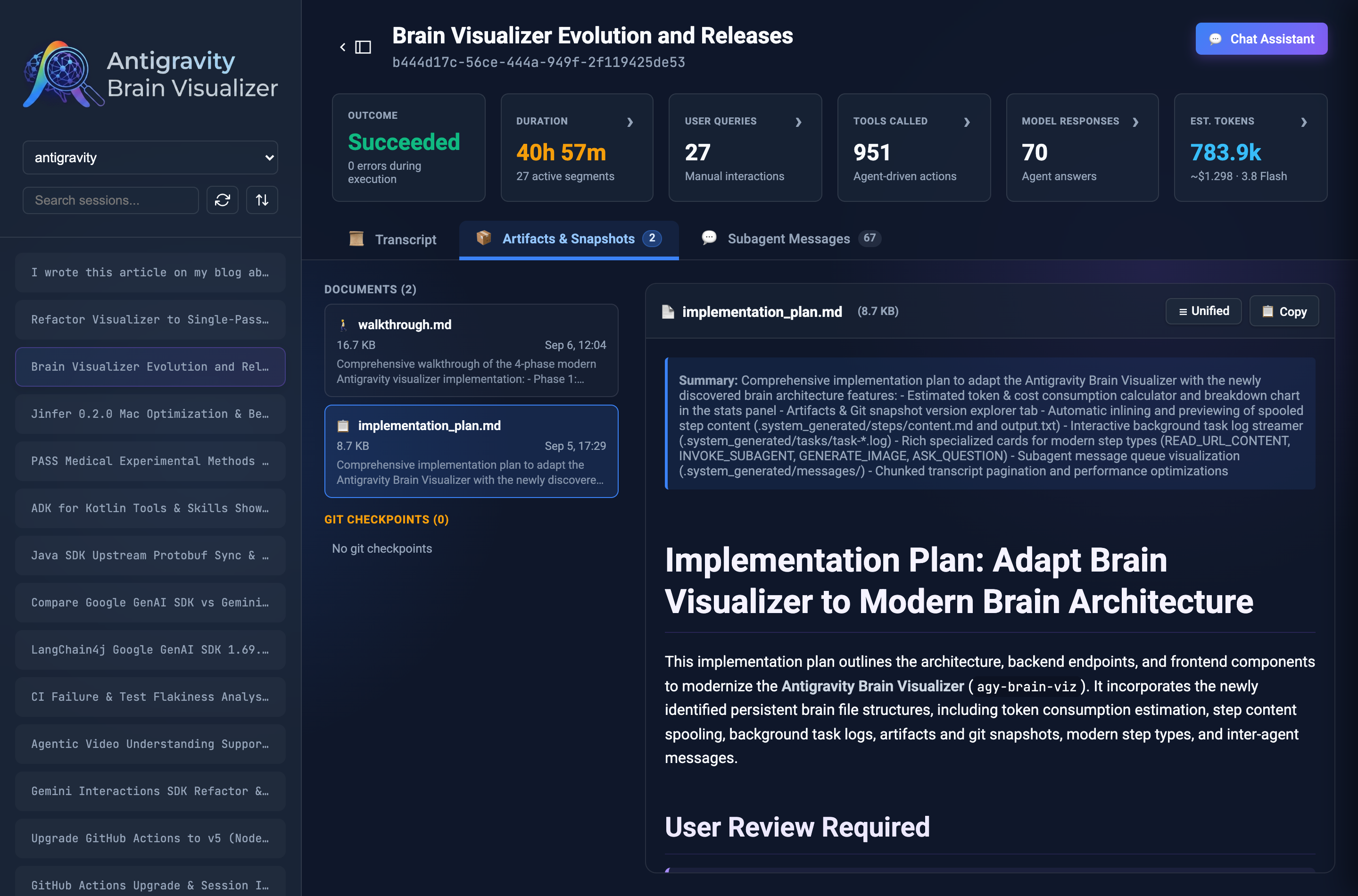Click the Search sessions input field

pyautogui.click(x=111, y=200)
